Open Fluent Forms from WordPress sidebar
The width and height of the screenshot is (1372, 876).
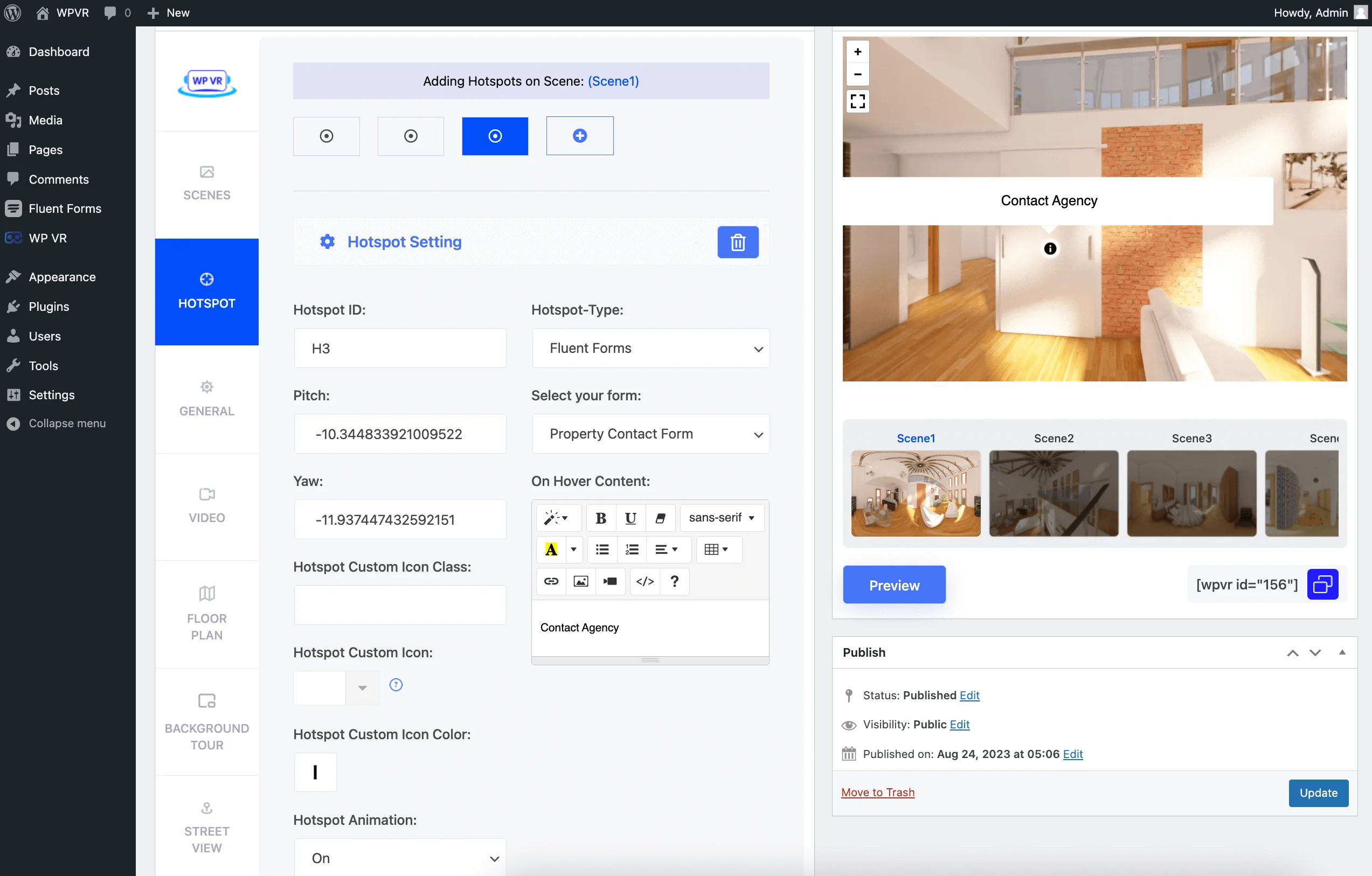pos(65,208)
